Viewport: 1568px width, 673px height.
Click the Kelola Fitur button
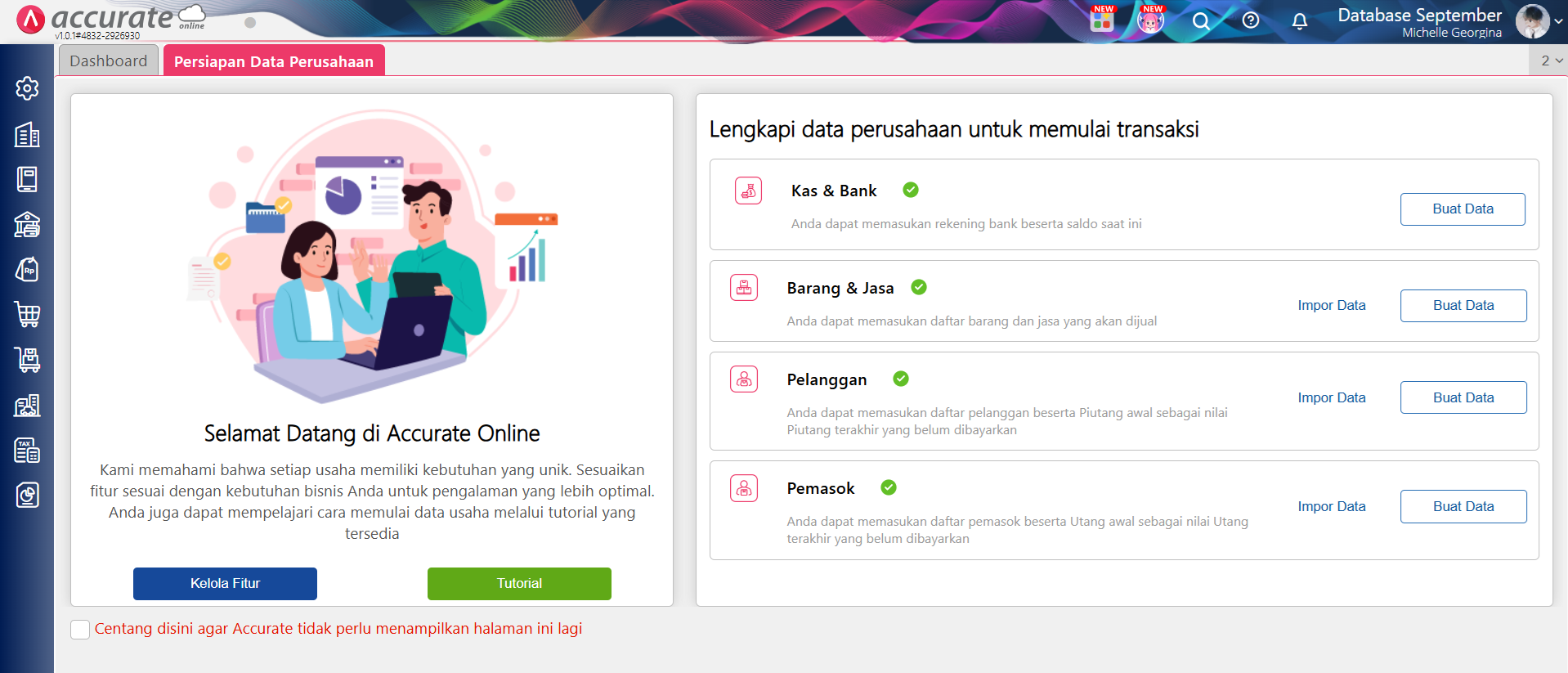pos(225,584)
